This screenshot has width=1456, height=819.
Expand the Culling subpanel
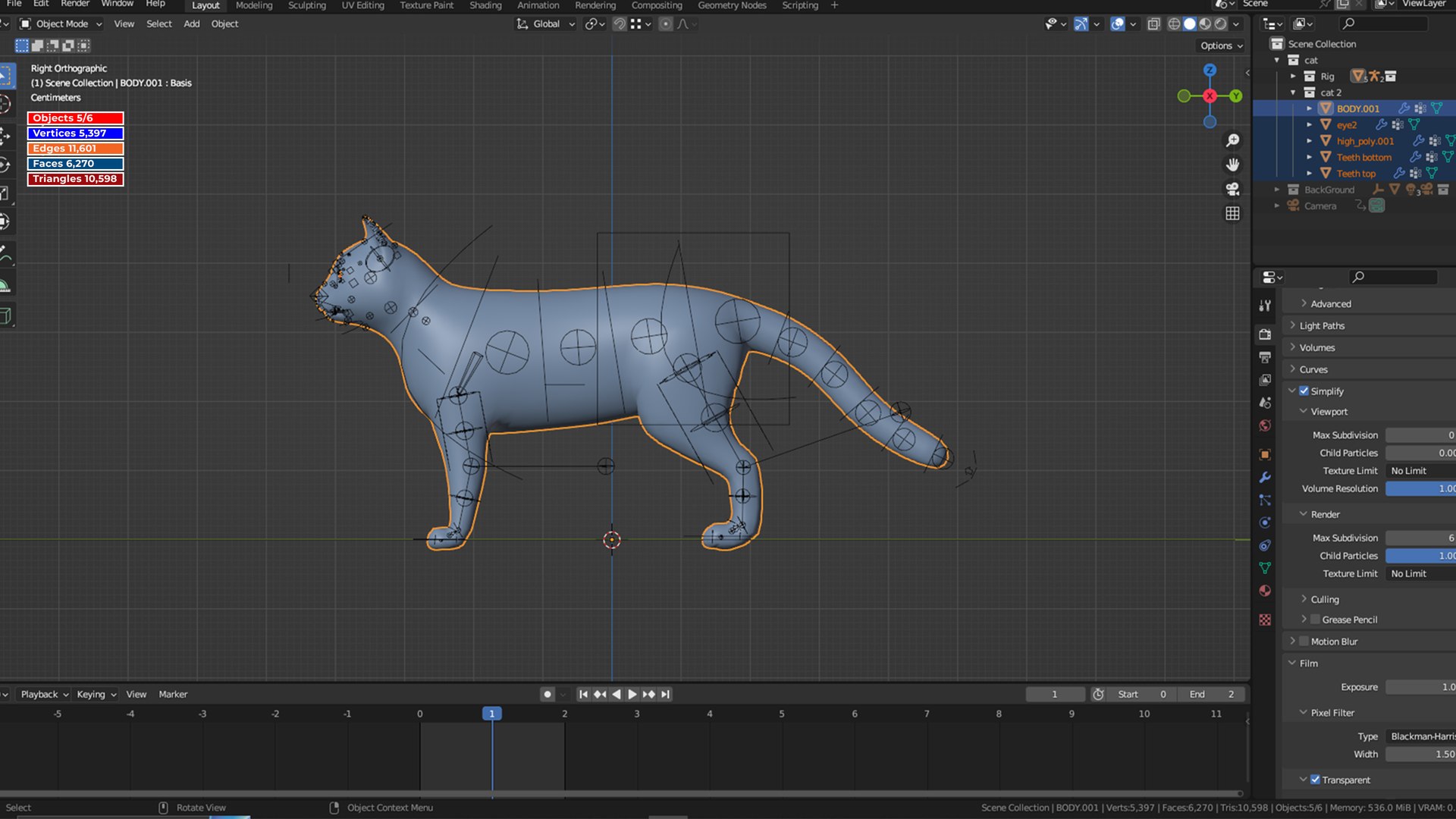1324,599
